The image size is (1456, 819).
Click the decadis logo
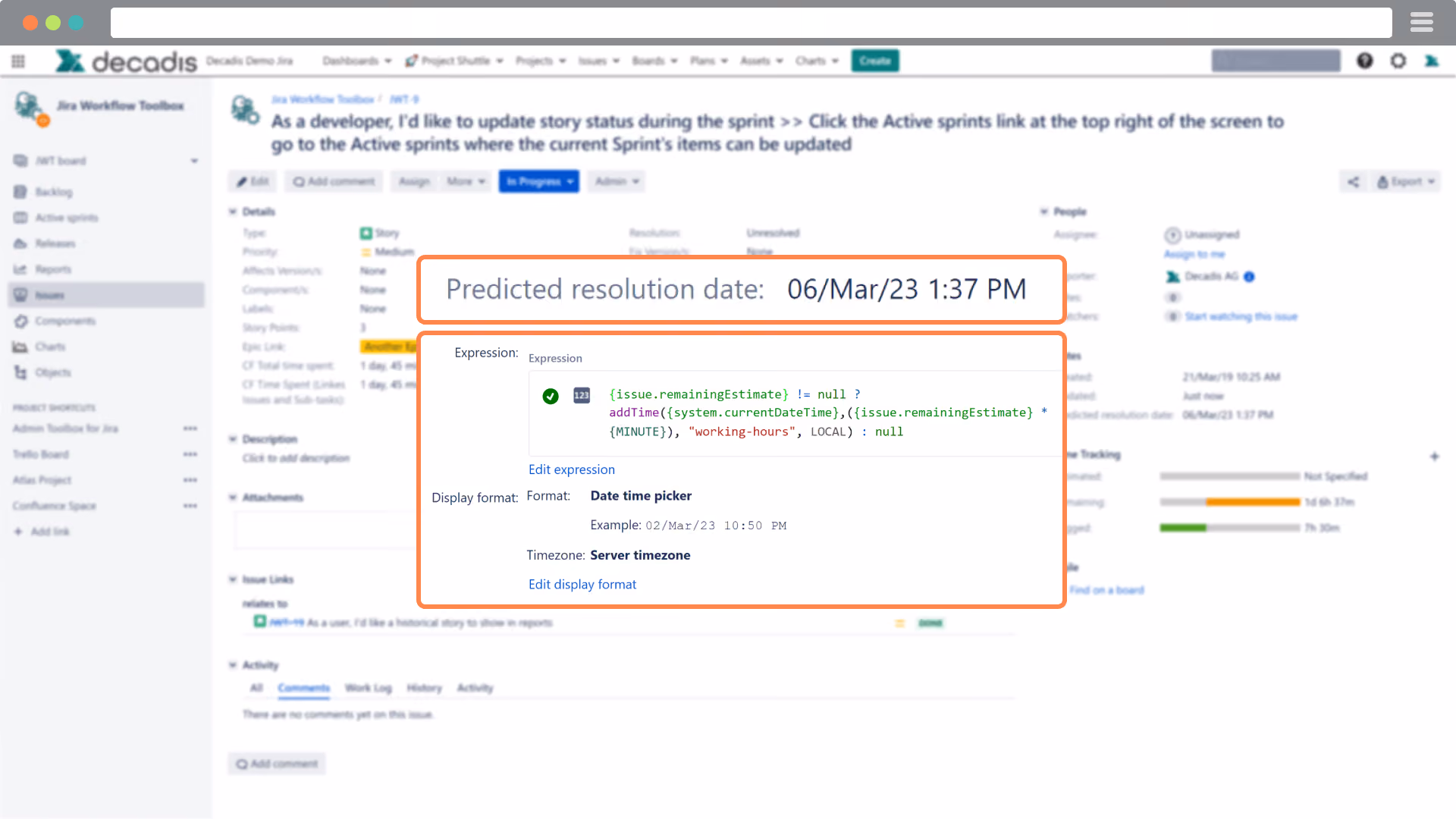[x=126, y=61]
